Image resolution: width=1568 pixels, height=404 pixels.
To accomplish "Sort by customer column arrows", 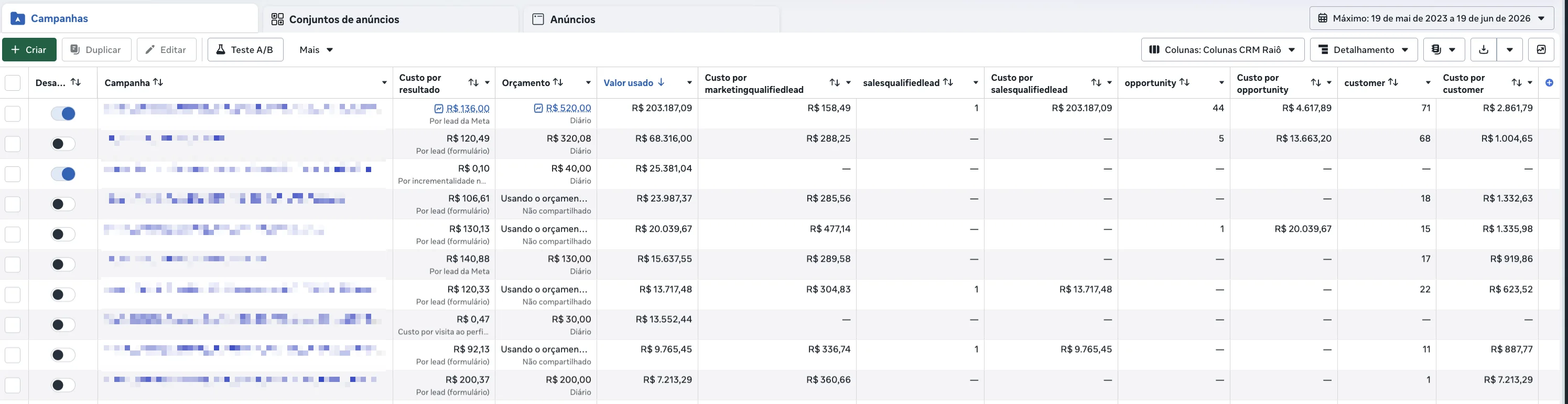I will (1393, 82).
